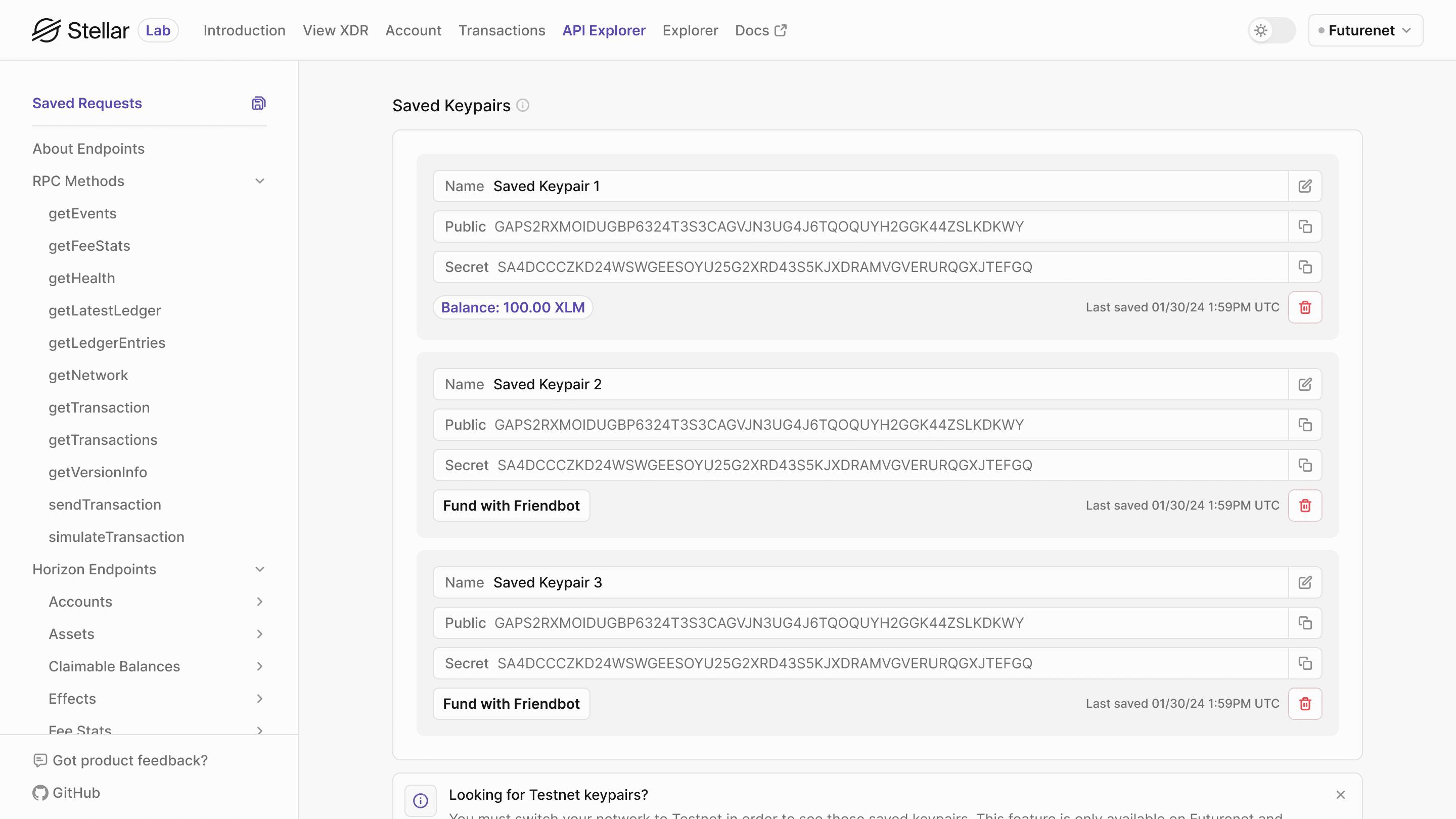This screenshot has width=1456, height=819.
Task: Open the Explorer tab
Action: tap(690, 30)
